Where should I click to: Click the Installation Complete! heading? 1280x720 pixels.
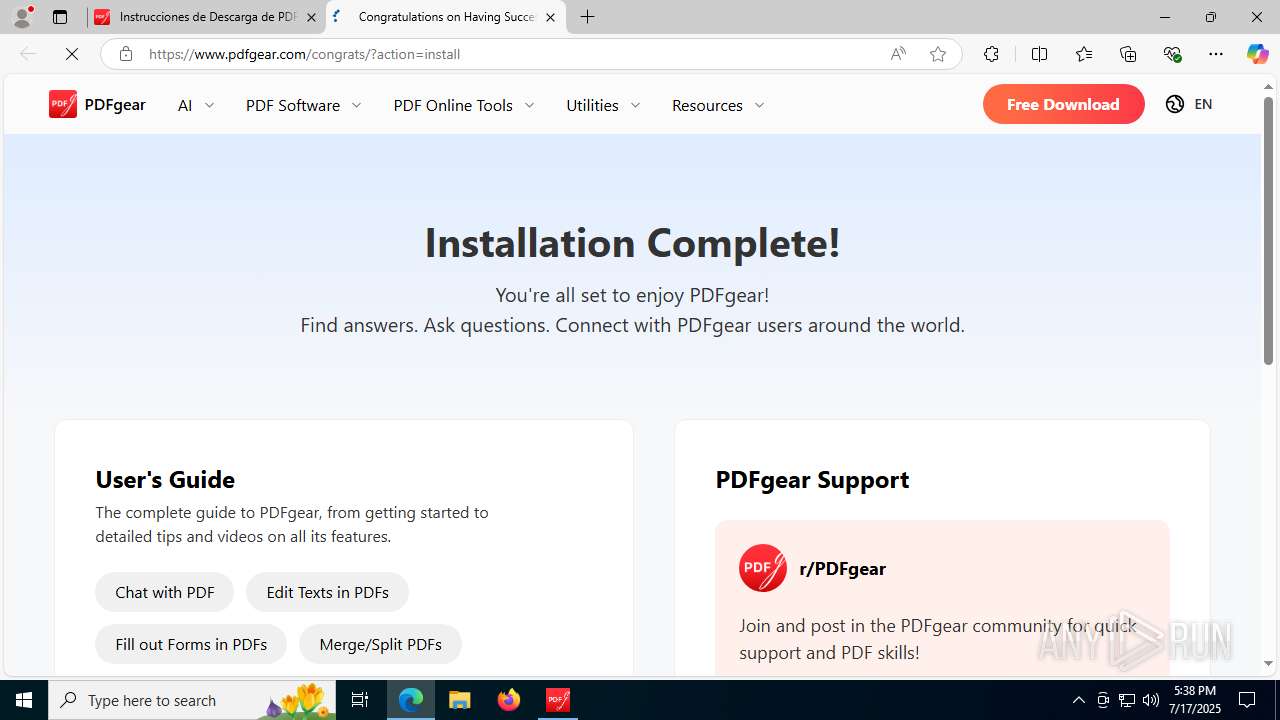(632, 242)
